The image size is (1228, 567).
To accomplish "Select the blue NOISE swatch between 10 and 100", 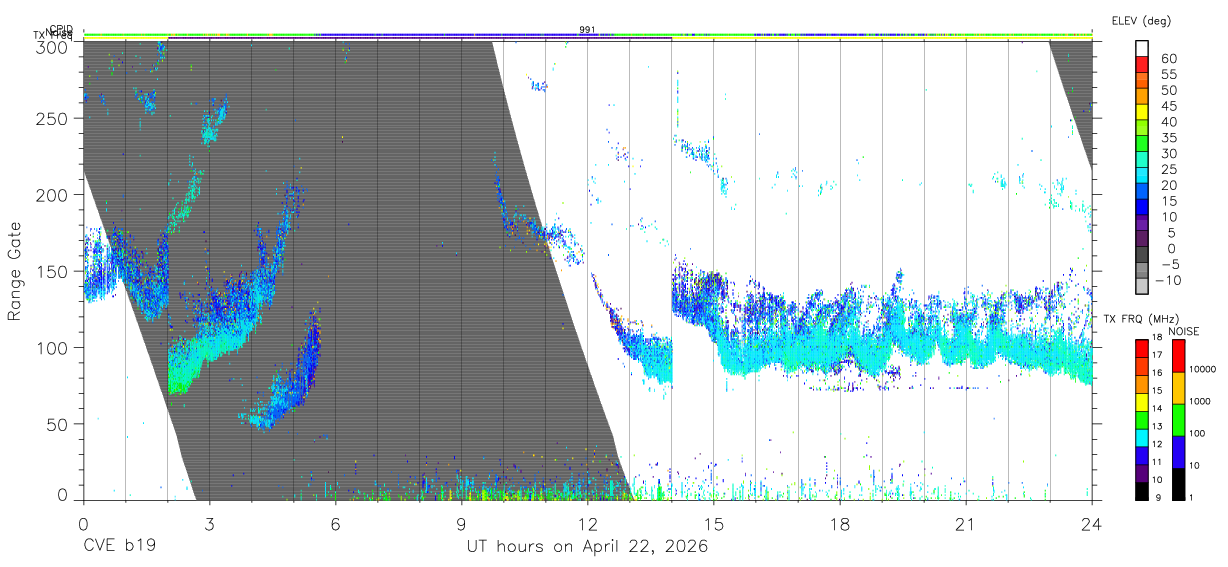I will 1179,451.
